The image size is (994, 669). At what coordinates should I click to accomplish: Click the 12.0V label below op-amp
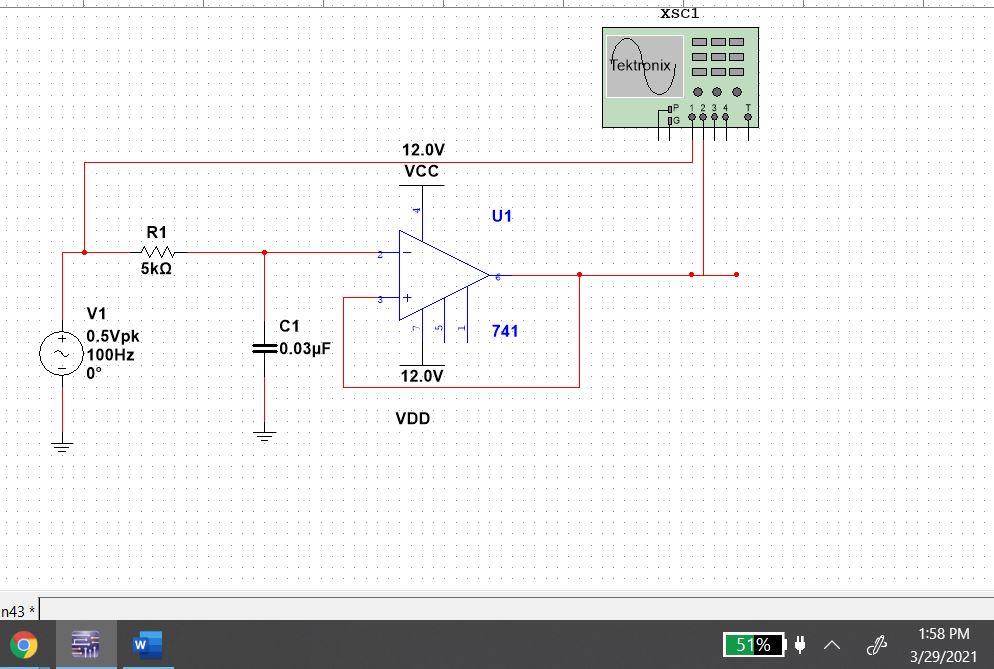[422, 376]
